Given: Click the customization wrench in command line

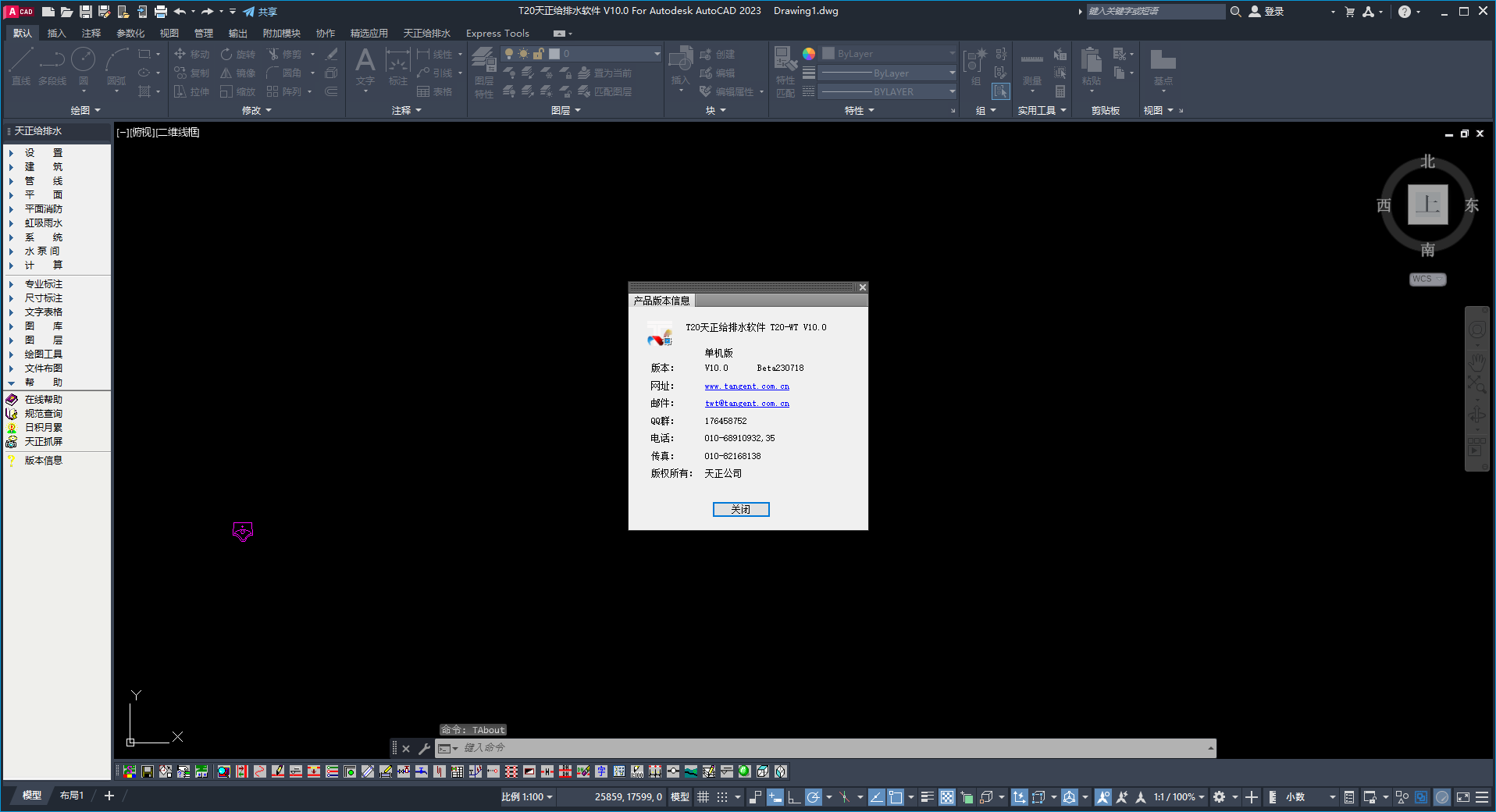Looking at the screenshot, I should point(424,749).
